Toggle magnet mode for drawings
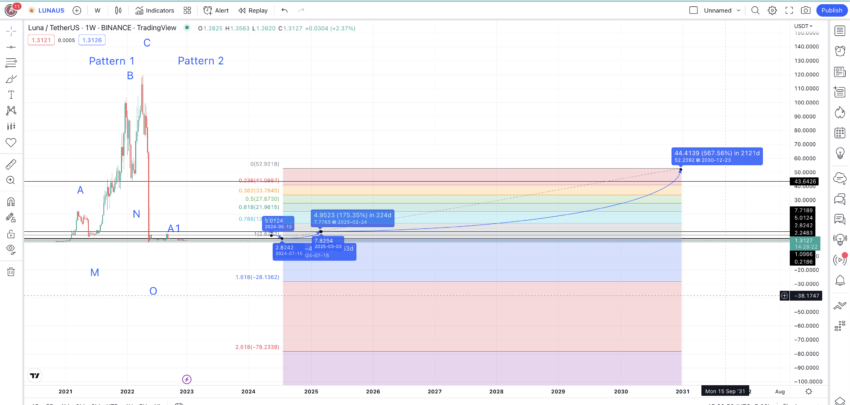Screen dimensions: 850x405 [x=11, y=202]
